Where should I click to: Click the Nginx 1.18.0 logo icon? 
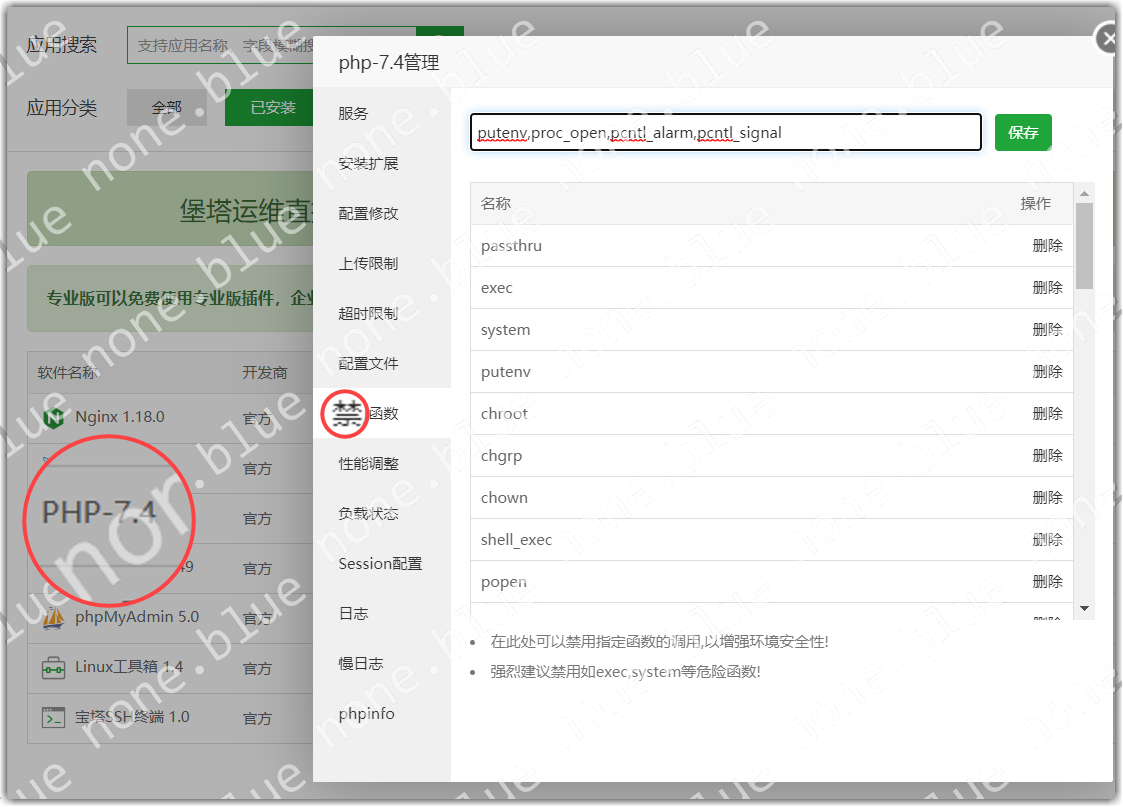[53, 417]
